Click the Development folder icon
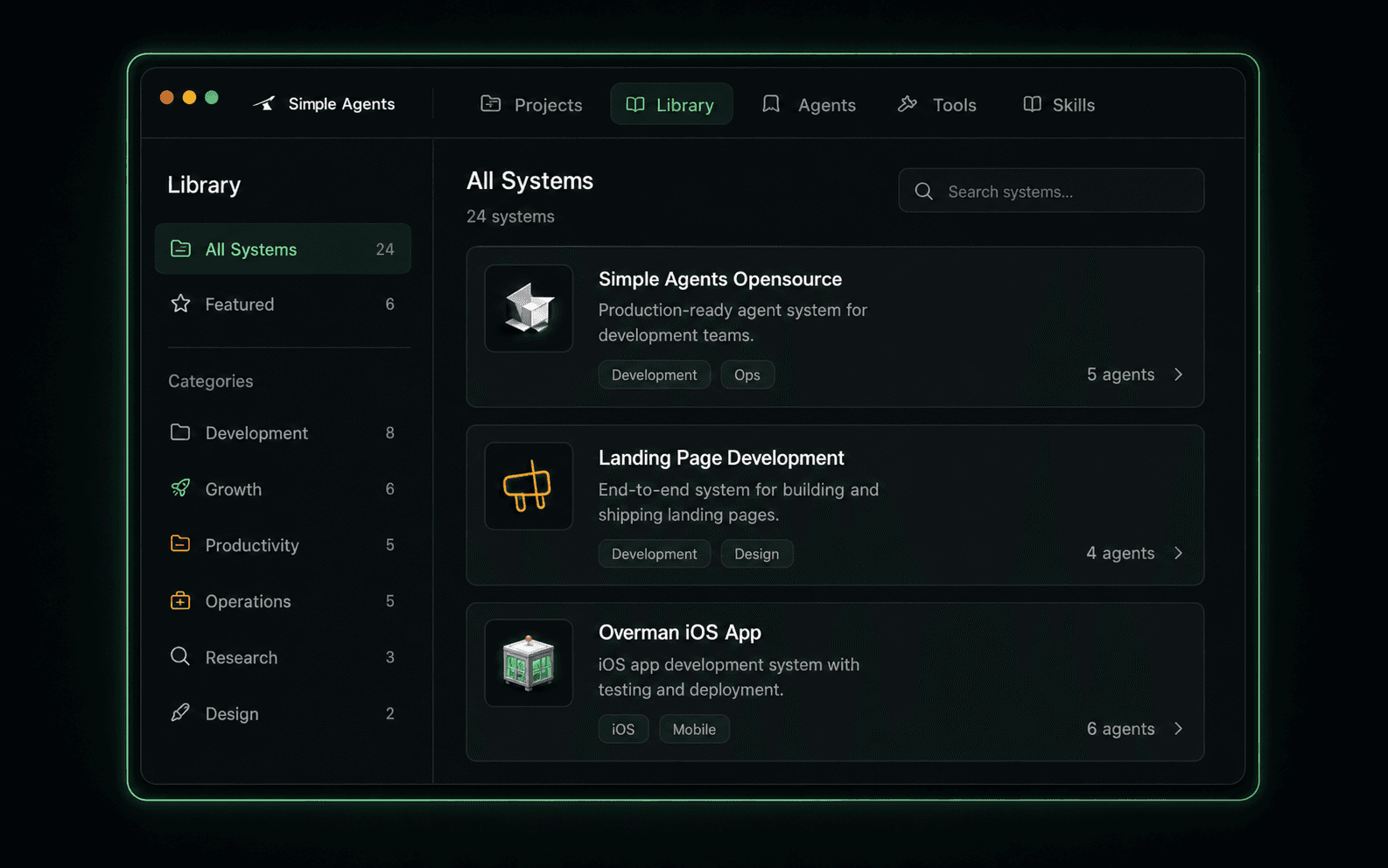Image resolution: width=1388 pixels, height=868 pixels. click(180, 432)
